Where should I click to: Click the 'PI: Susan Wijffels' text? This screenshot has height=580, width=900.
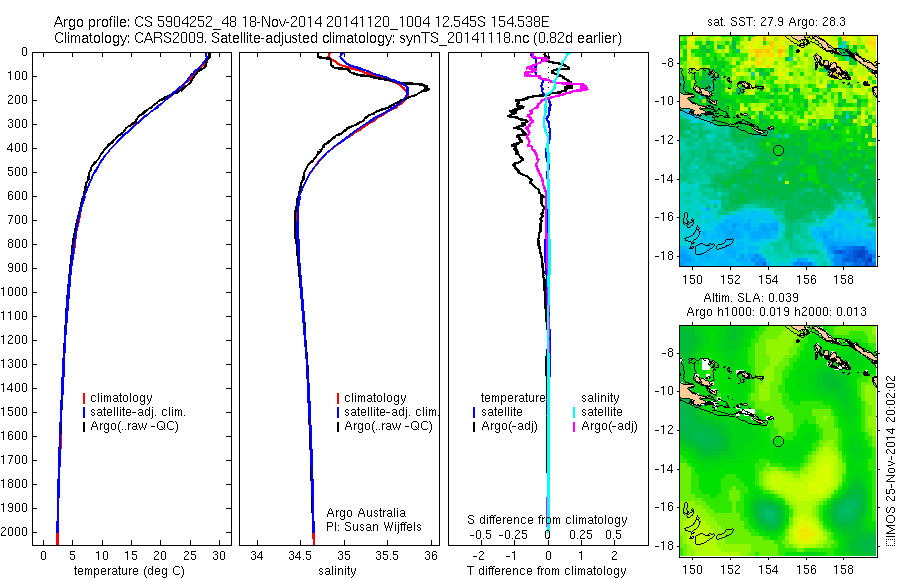(x=374, y=527)
